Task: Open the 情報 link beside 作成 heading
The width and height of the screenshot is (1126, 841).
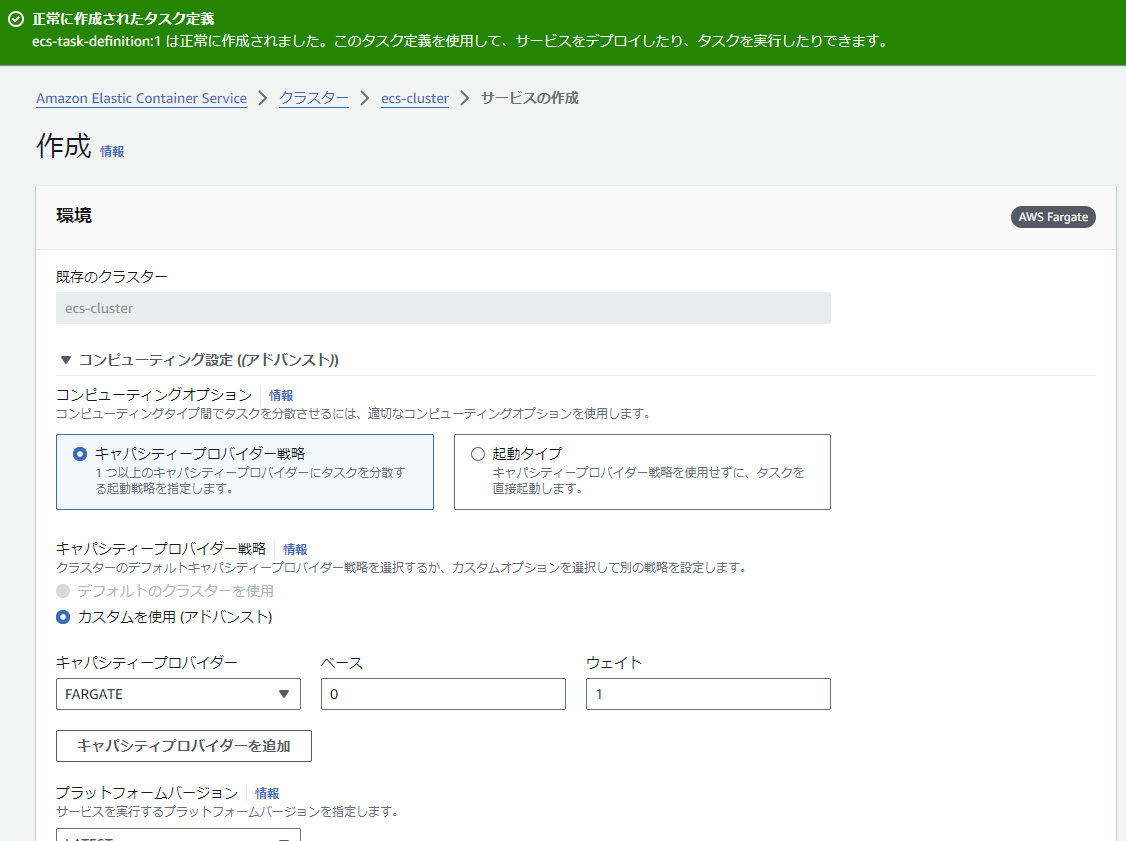Action: click(110, 151)
